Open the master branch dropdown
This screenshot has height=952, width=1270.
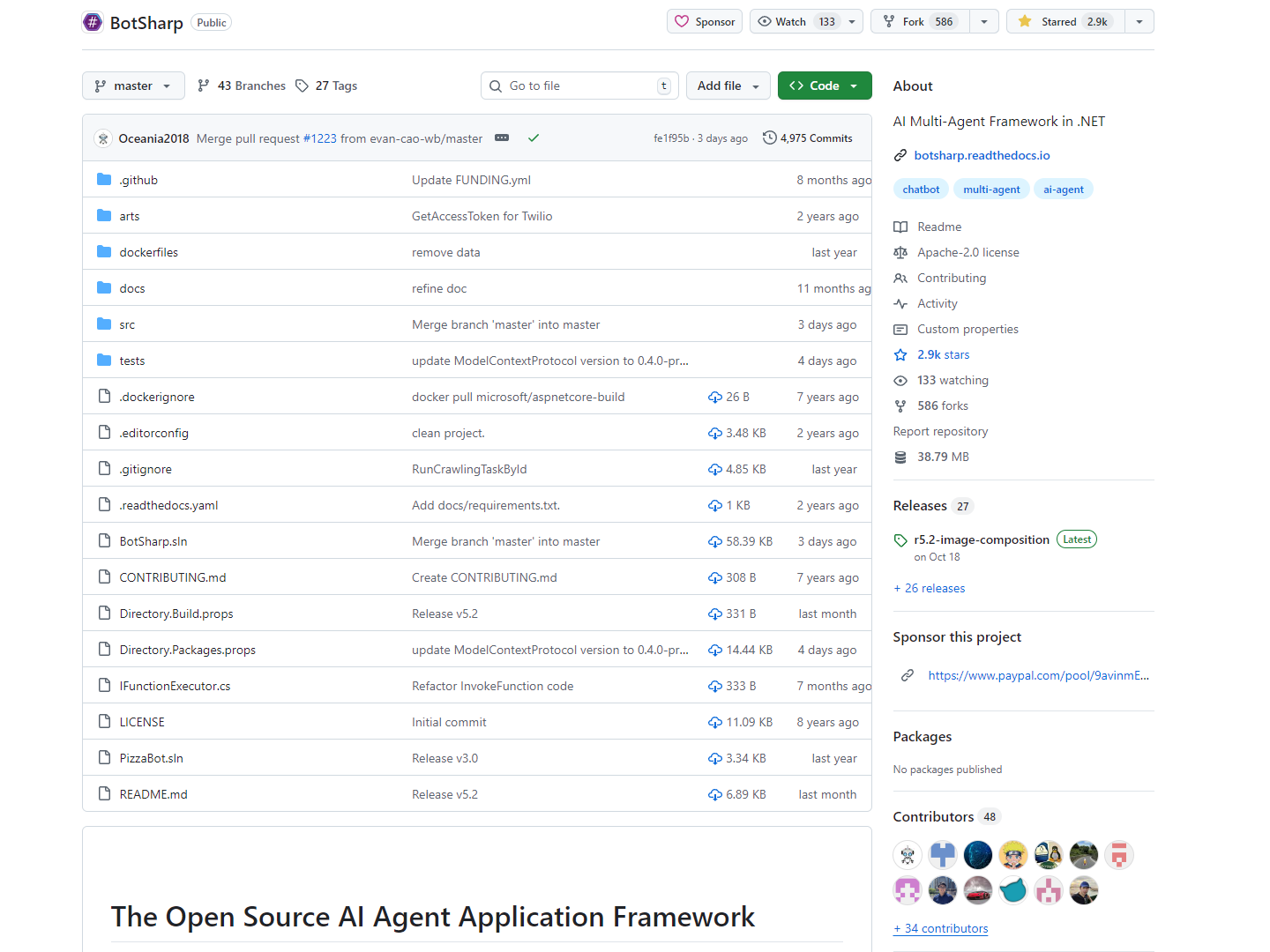click(x=133, y=86)
